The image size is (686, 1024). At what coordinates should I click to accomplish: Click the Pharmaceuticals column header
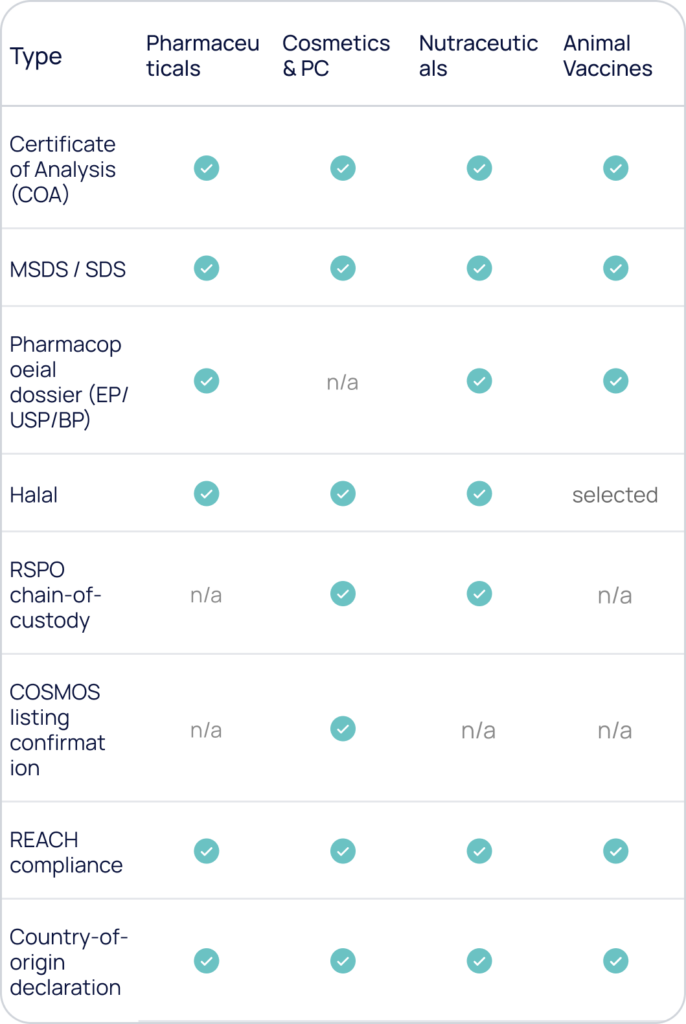[203, 56]
